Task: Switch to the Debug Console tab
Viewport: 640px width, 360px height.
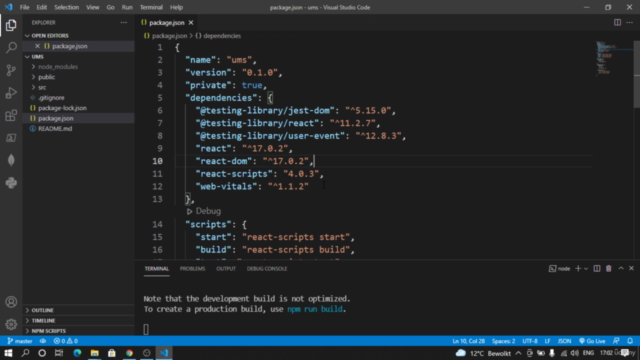Action: (x=267, y=269)
